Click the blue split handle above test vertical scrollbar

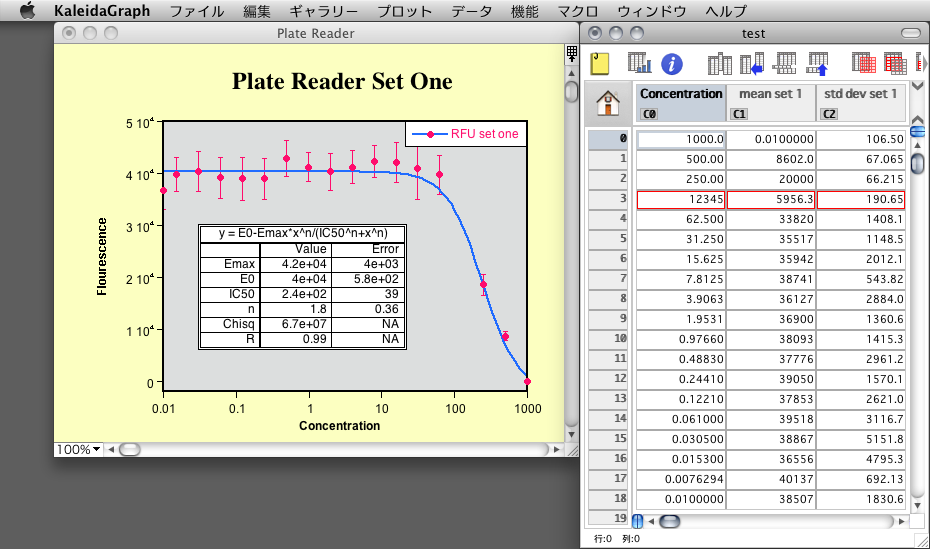click(917, 131)
